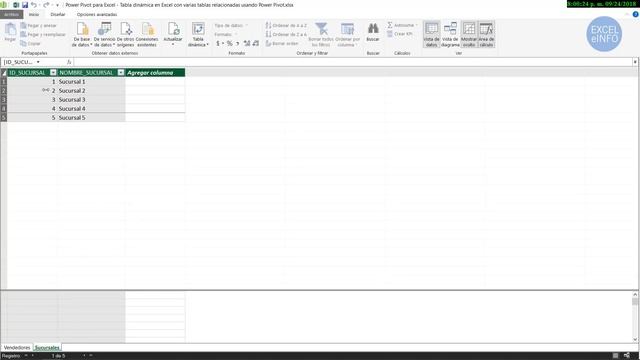This screenshot has width=640, height=360.
Task: Open the column name box dropdown
Action: tap(38, 62)
